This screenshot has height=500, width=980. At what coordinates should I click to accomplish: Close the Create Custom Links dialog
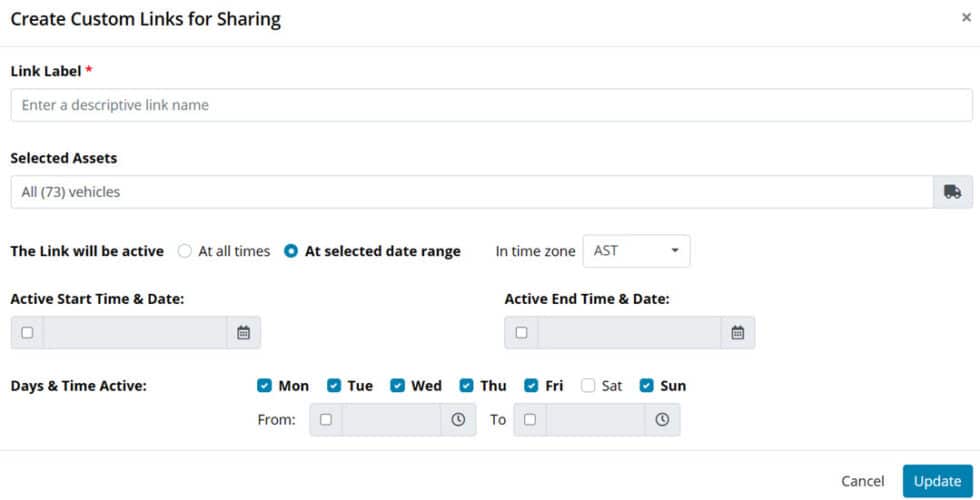[x=966, y=18]
